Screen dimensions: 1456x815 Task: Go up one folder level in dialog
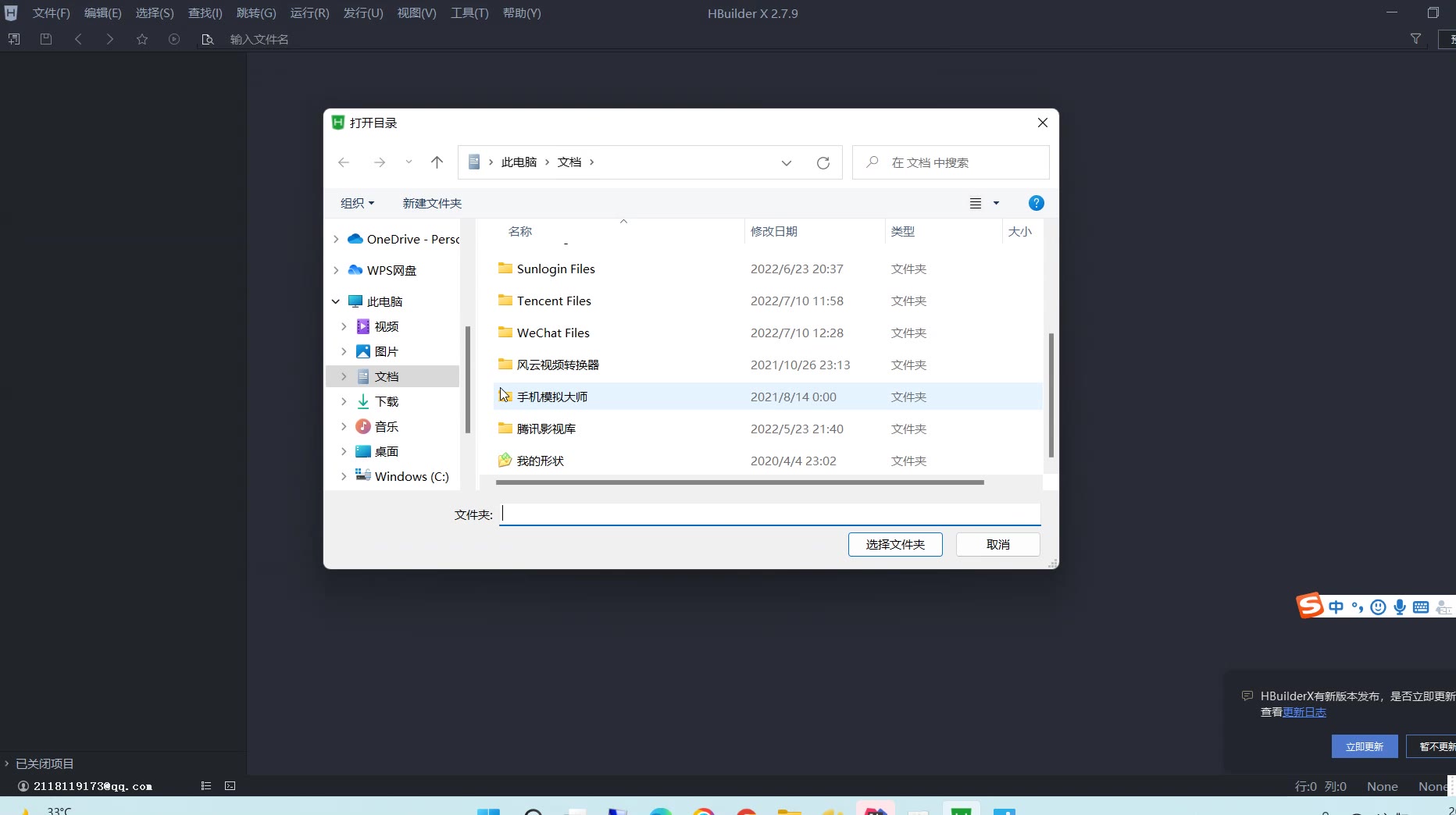pos(437,162)
